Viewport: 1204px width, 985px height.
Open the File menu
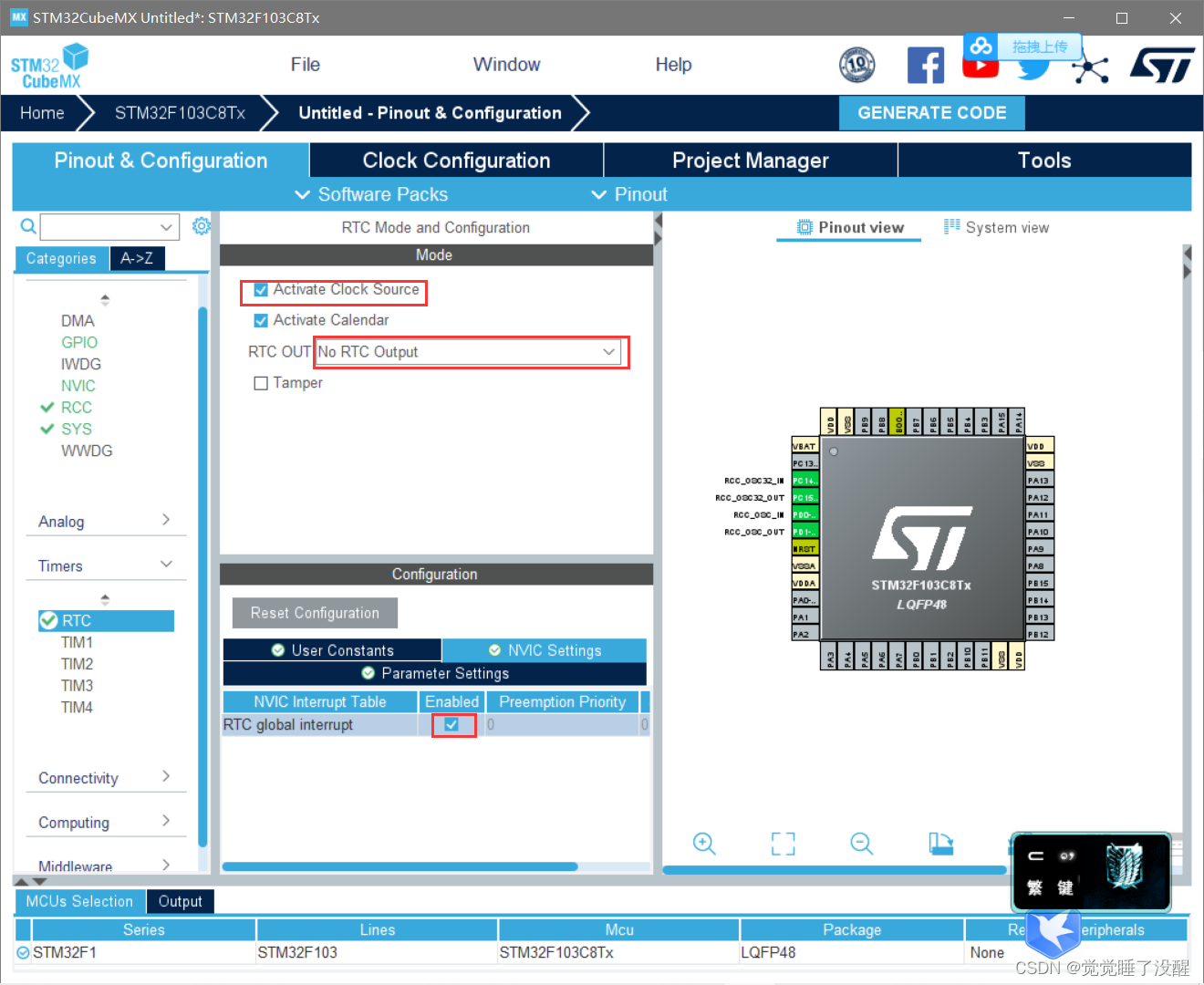click(306, 65)
